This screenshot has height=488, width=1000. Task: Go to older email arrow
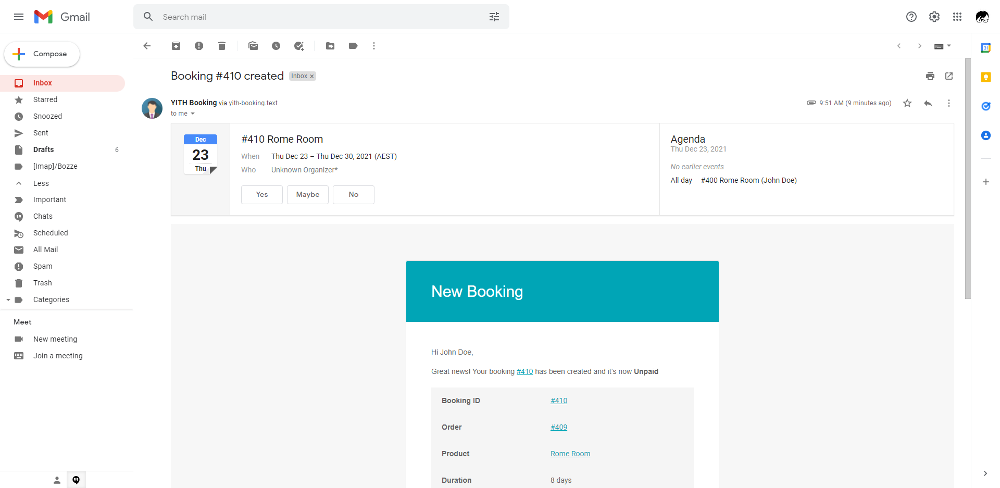(x=920, y=46)
